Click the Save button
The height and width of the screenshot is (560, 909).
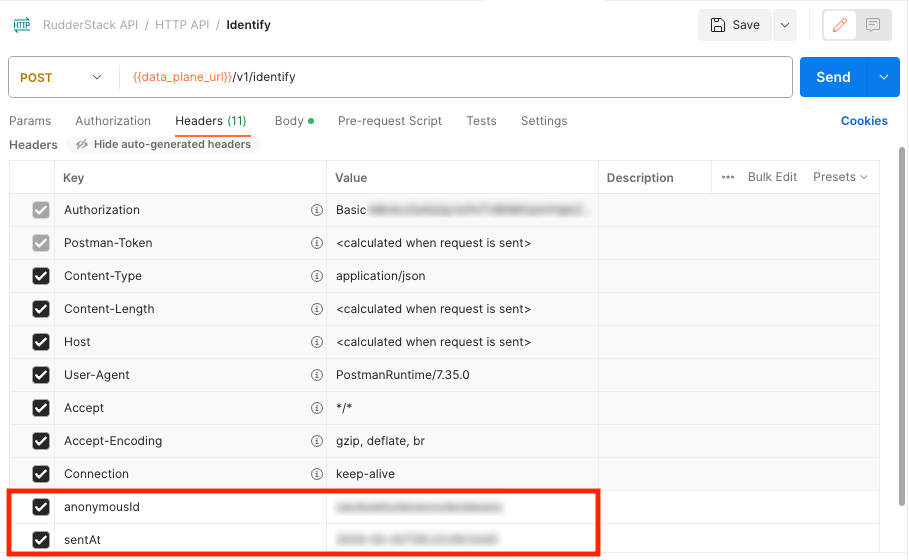pos(735,25)
